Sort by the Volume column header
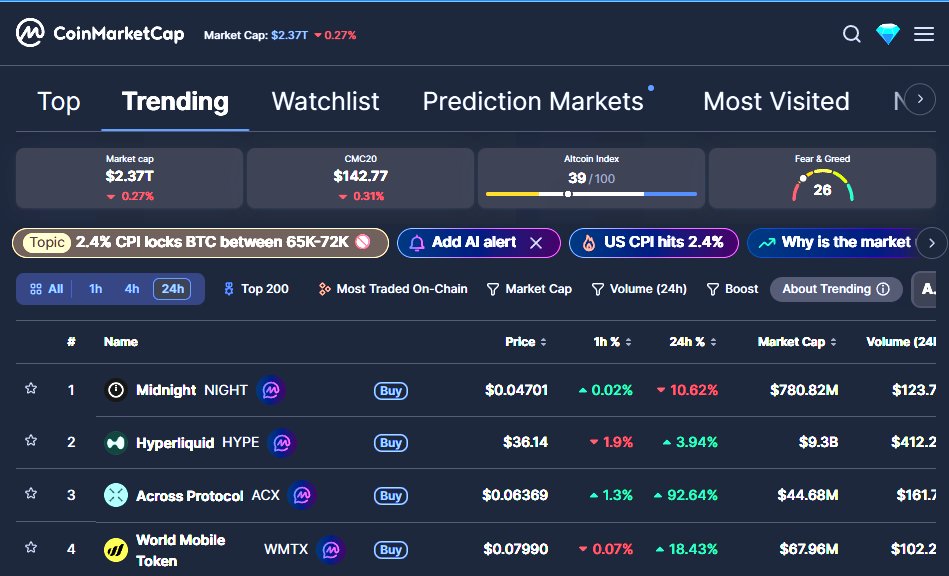The image size is (949, 576). 901,342
